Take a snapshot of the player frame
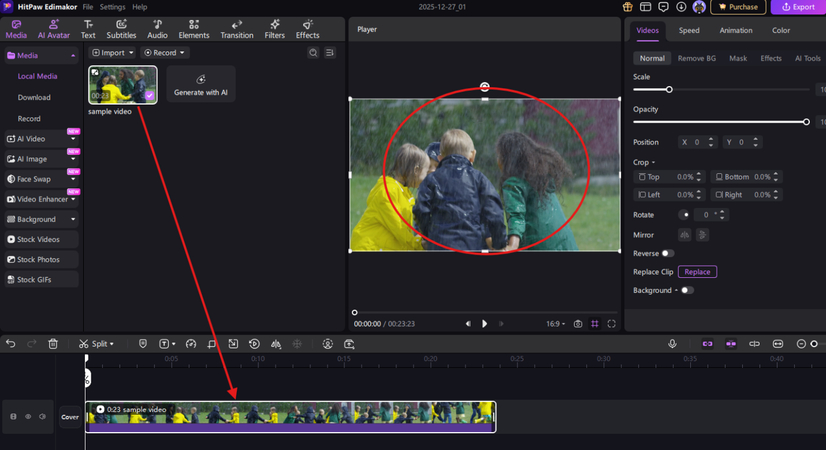 [578, 324]
